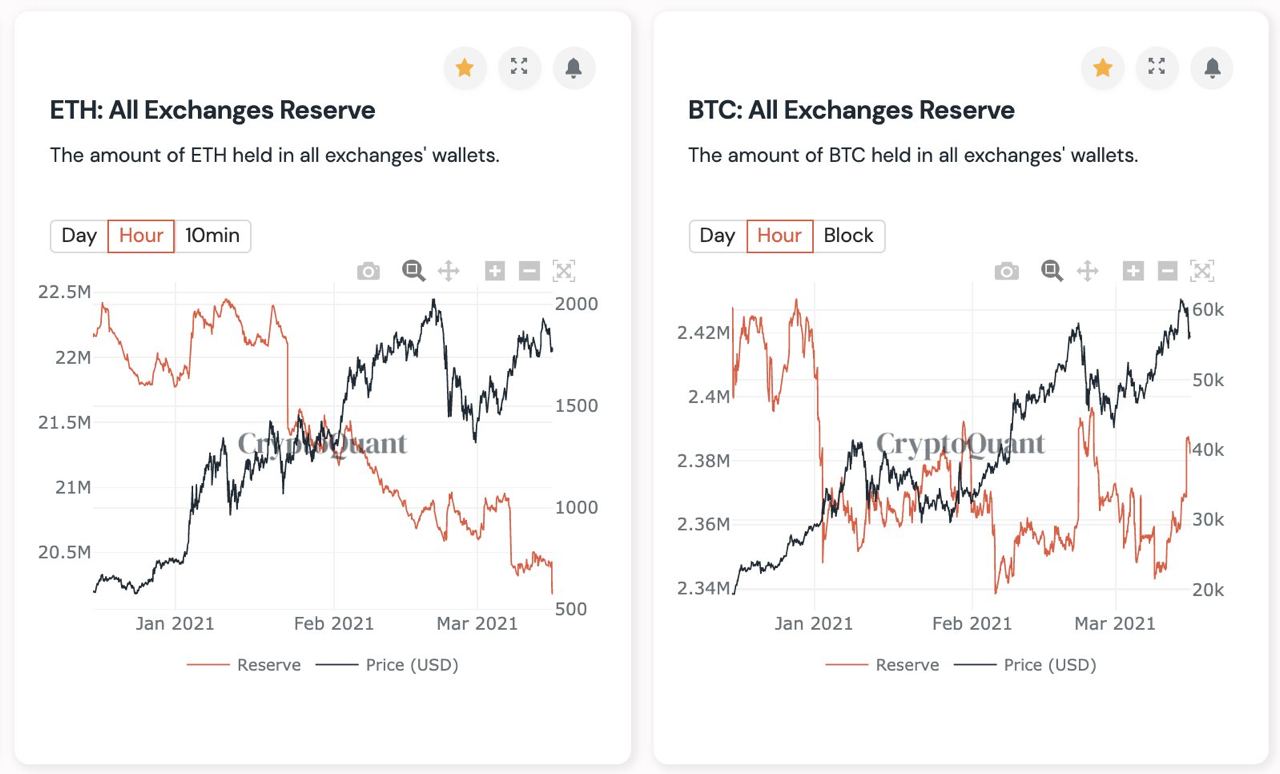Toggle Reserve series in BTC chart legend
Viewport: 1280px width, 774px height.
883,665
